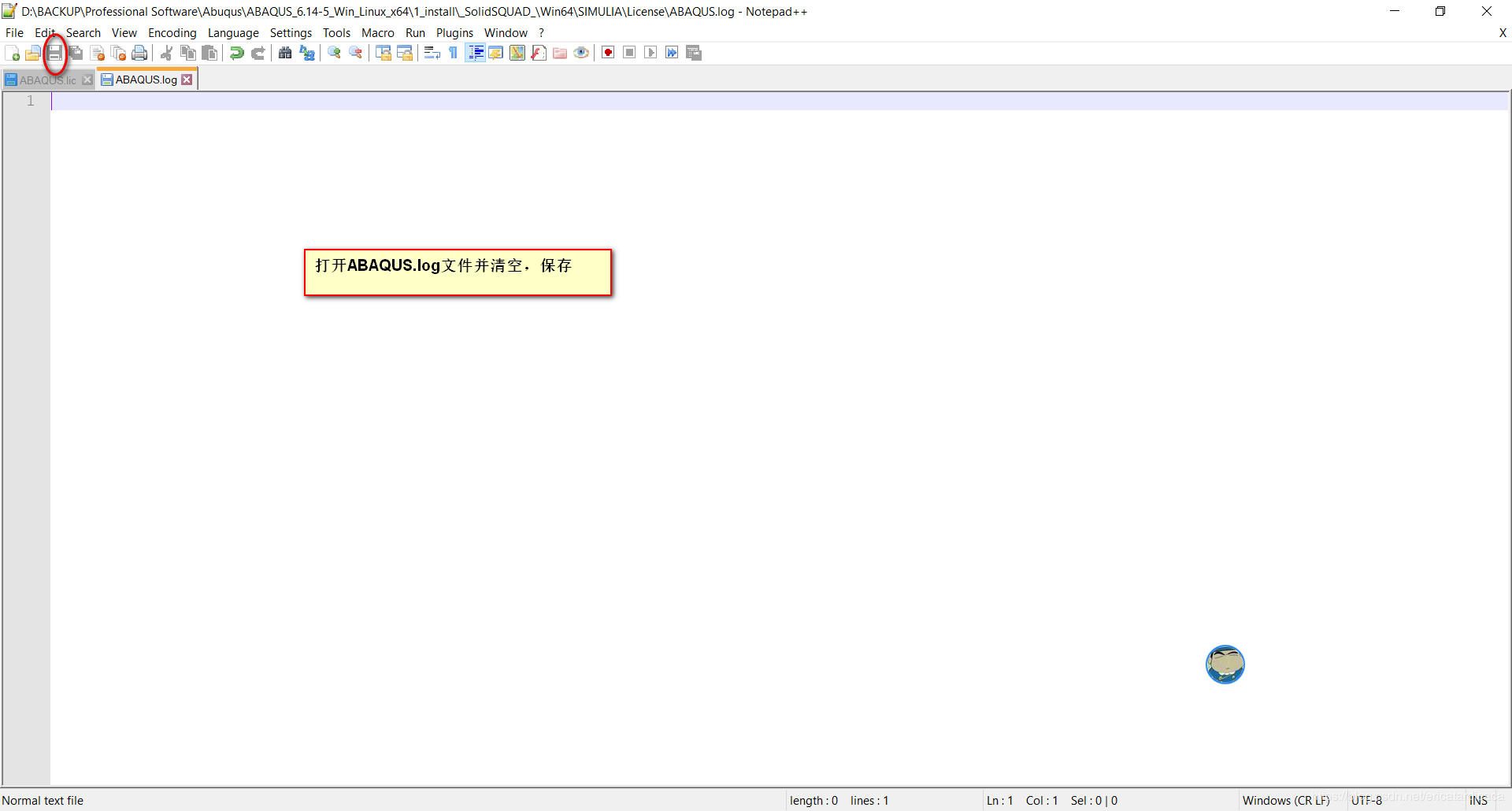Viewport: 1512px width, 811px height.
Task: Open a file using the toolbar icon
Action: 34,52
